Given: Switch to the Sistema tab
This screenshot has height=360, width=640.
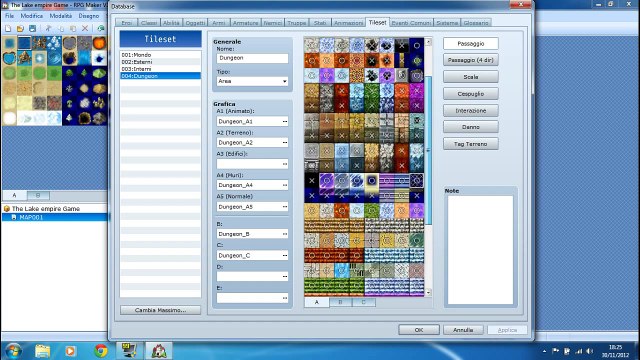Looking at the screenshot, I should point(447,23).
